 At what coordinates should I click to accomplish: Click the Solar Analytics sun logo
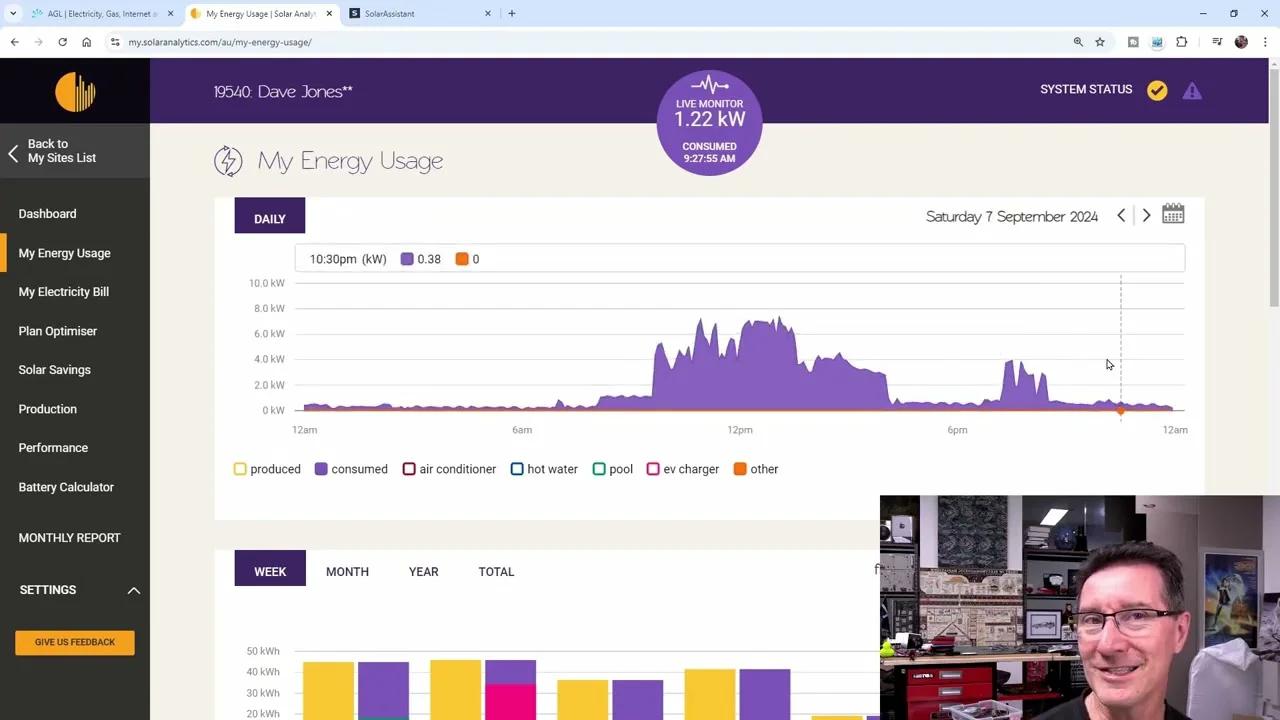click(x=75, y=90)
